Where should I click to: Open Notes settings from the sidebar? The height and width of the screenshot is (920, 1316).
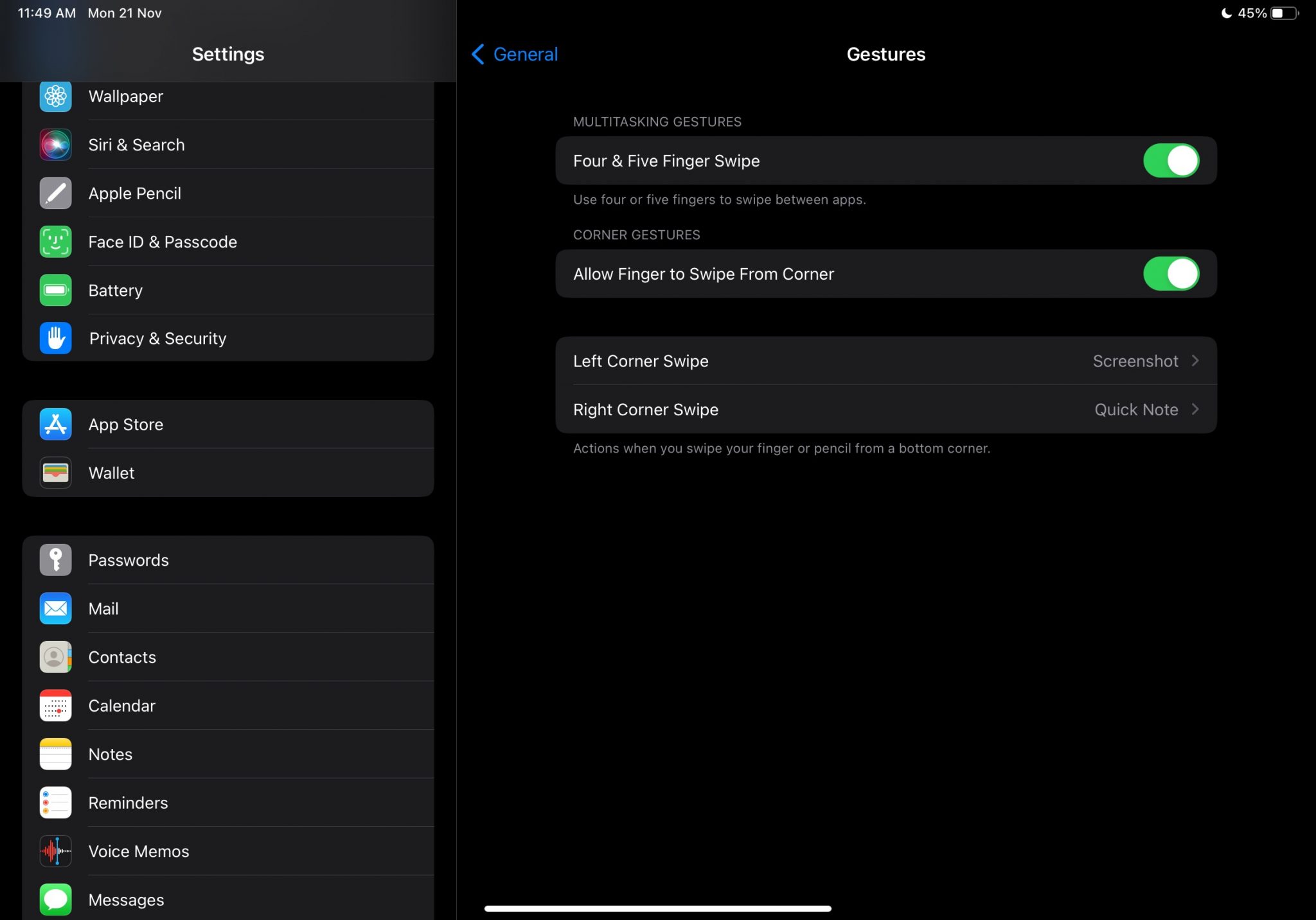point(110,754)
